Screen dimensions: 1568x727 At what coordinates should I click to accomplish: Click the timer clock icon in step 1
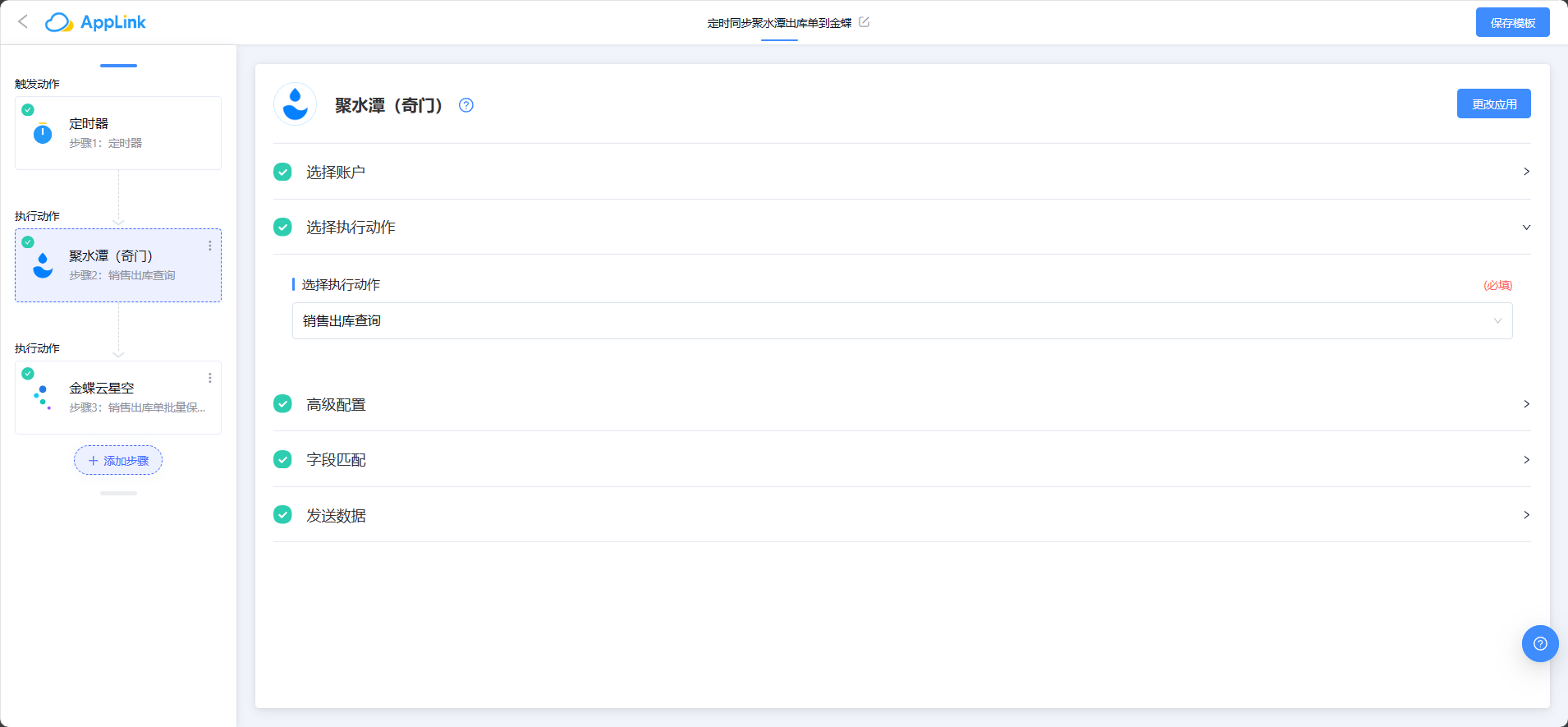[x=43, y=133]
